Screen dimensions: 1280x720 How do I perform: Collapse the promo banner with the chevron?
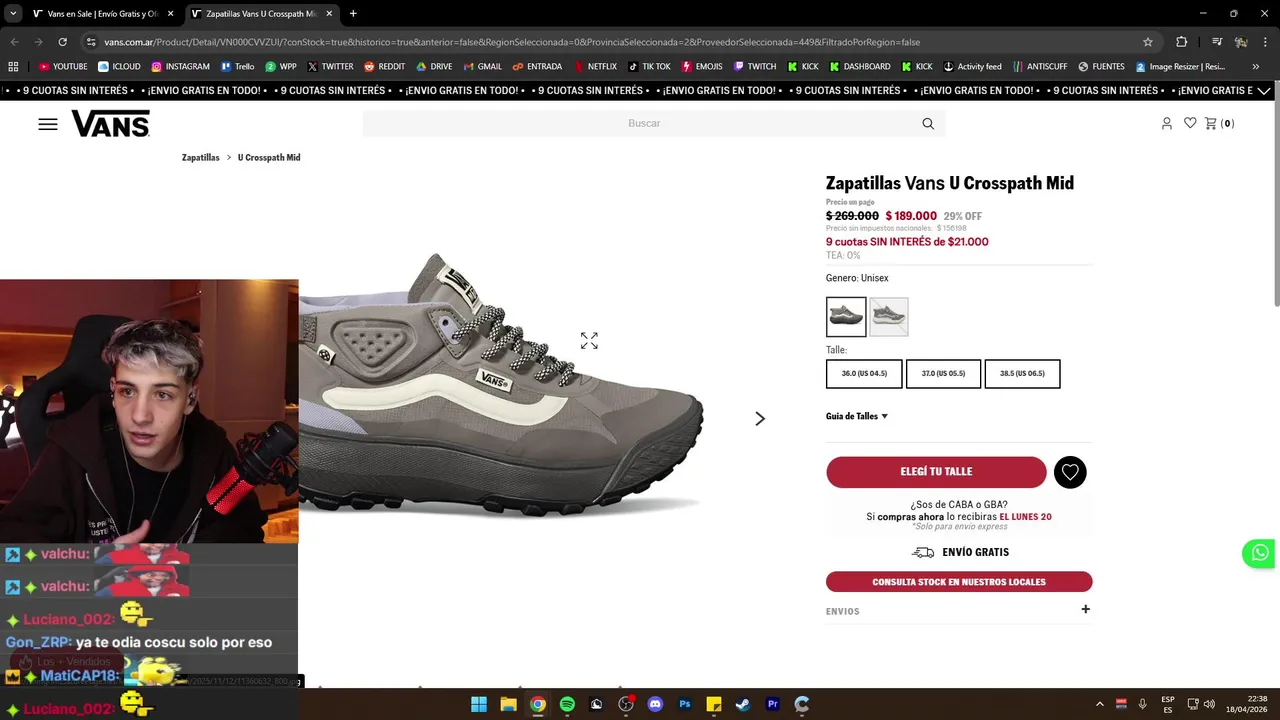(1264, 90)
